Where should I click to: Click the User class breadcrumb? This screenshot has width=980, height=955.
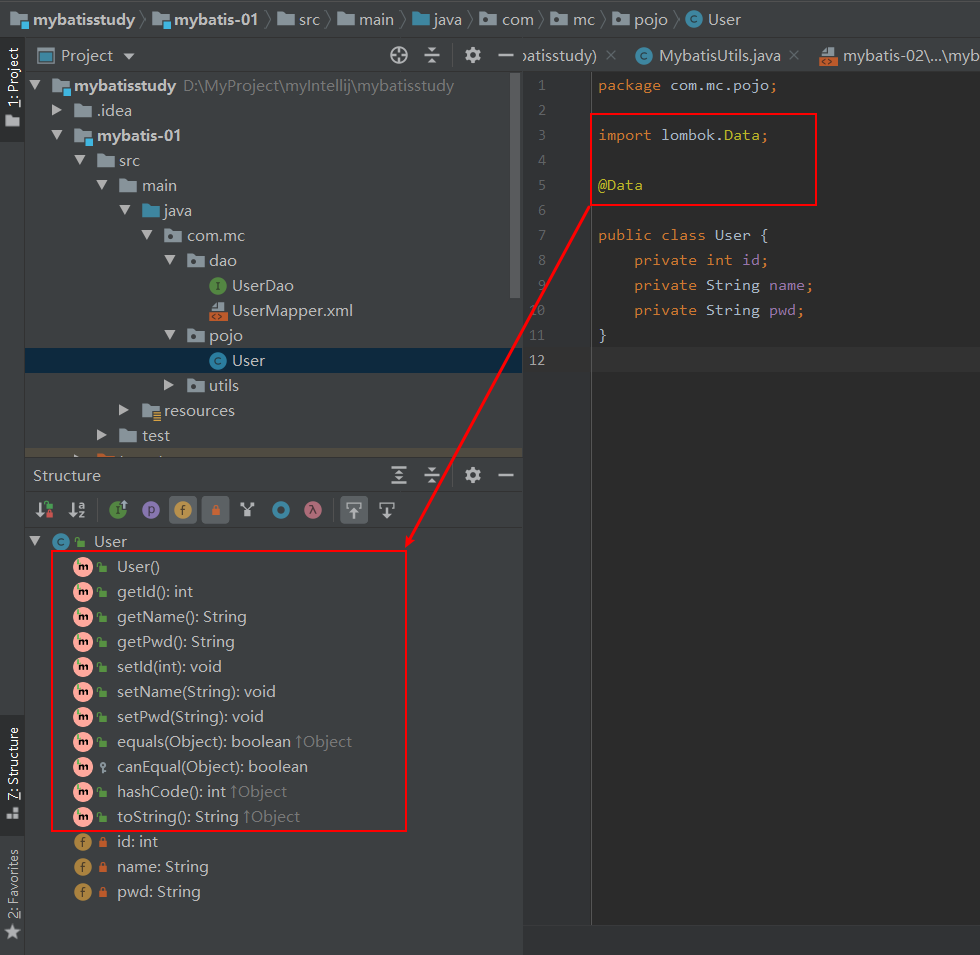coord(714,20)
